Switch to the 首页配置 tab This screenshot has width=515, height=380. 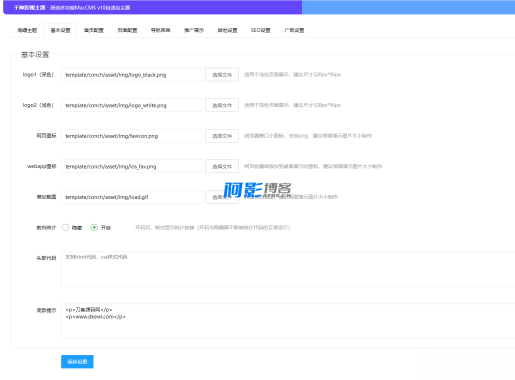tap(94, 30)
